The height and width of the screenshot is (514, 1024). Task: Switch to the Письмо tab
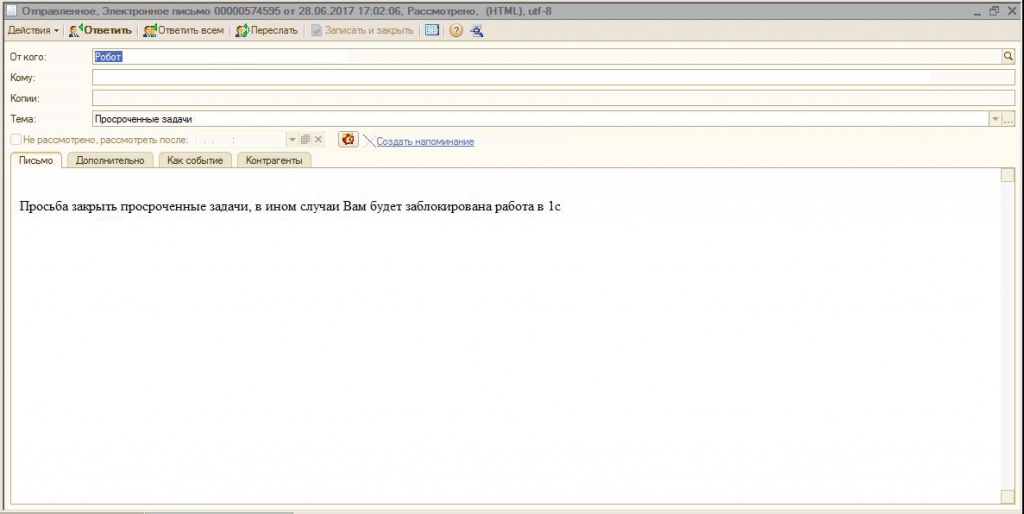click(x=36, y=161)
